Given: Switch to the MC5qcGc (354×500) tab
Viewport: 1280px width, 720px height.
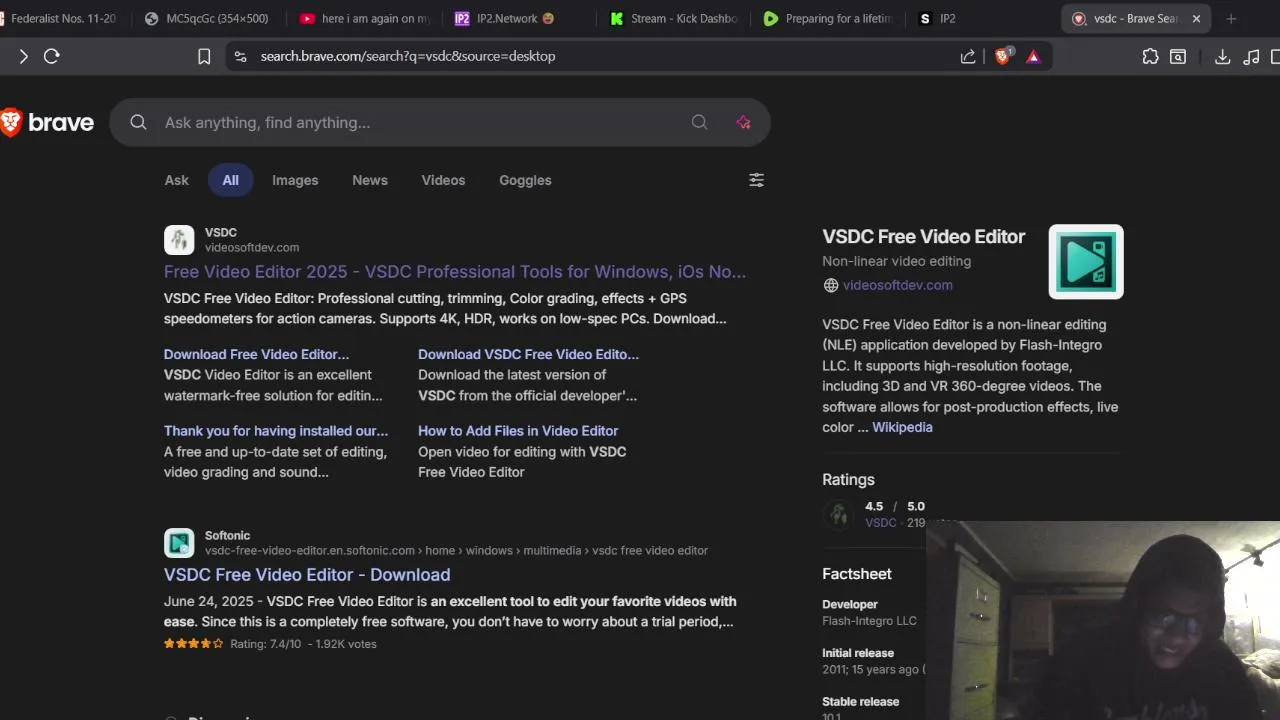Looking at the screenshot, I should [207, 19].
